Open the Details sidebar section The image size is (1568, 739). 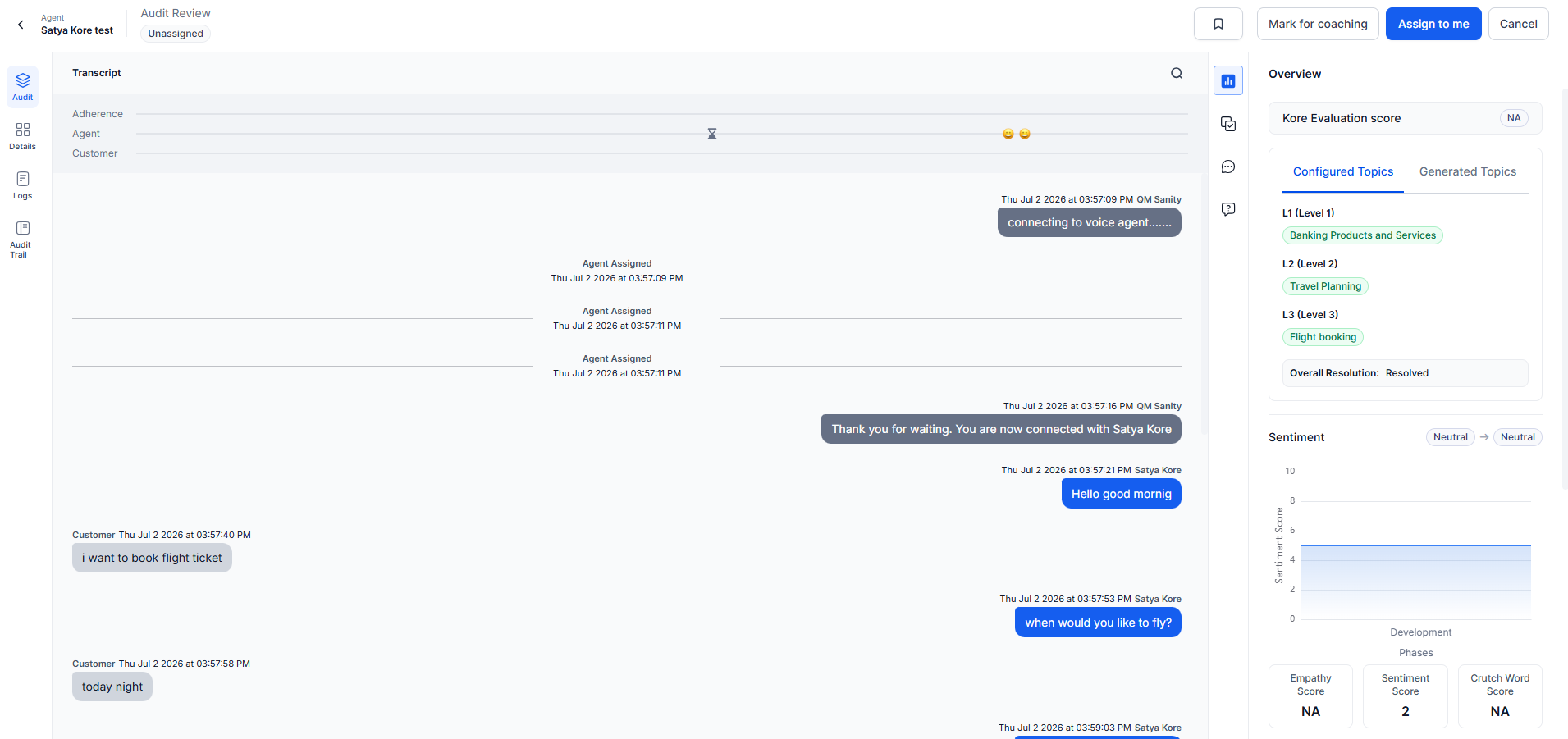click(x=23, y=136)
